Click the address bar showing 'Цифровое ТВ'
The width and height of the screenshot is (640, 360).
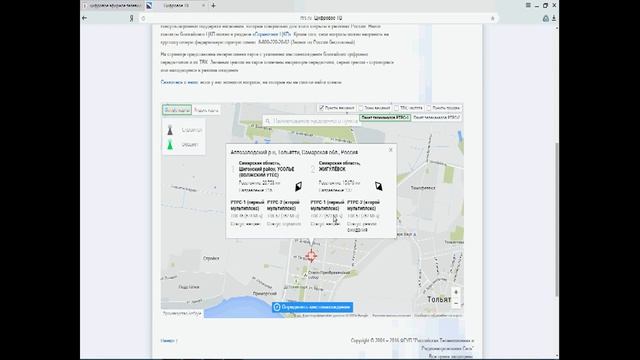tap(320, 18)
